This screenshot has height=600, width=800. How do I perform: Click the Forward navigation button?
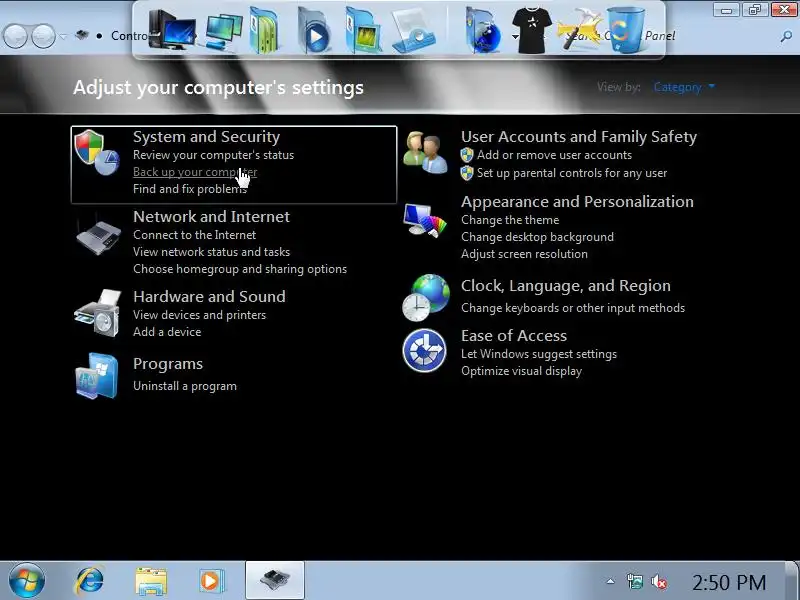tap(43, 36)
